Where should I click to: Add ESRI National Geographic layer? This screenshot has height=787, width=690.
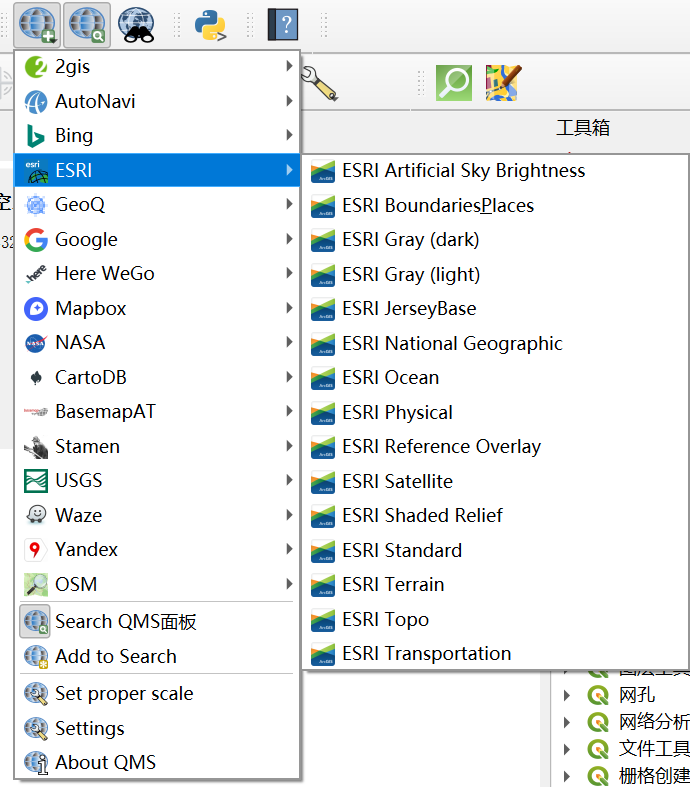[495, 343]
